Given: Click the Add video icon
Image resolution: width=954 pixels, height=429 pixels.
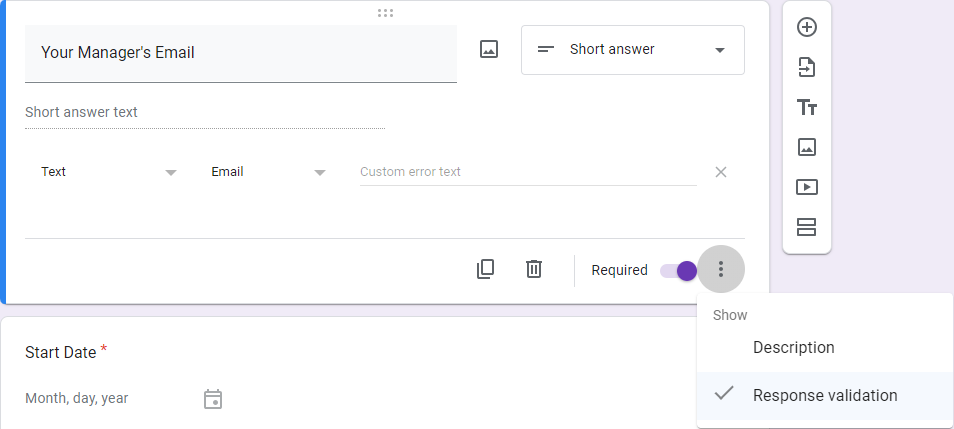Looking at the screenshot, I should (807, 187).
